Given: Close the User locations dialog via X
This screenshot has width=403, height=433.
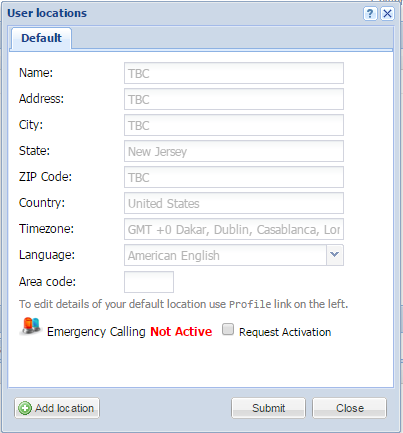Looking at the screenshot, I should click(x=387, y=14).
